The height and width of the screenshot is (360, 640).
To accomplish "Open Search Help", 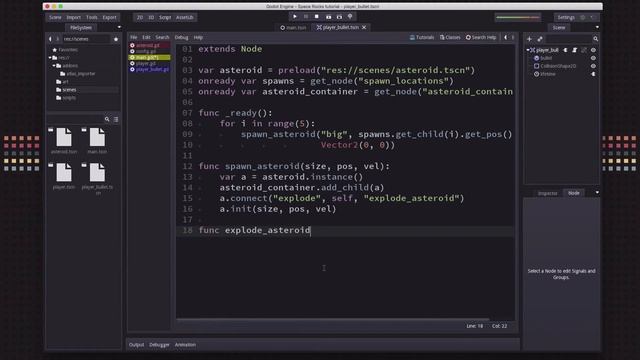I will pyautogui.click(x=481, y=37).
